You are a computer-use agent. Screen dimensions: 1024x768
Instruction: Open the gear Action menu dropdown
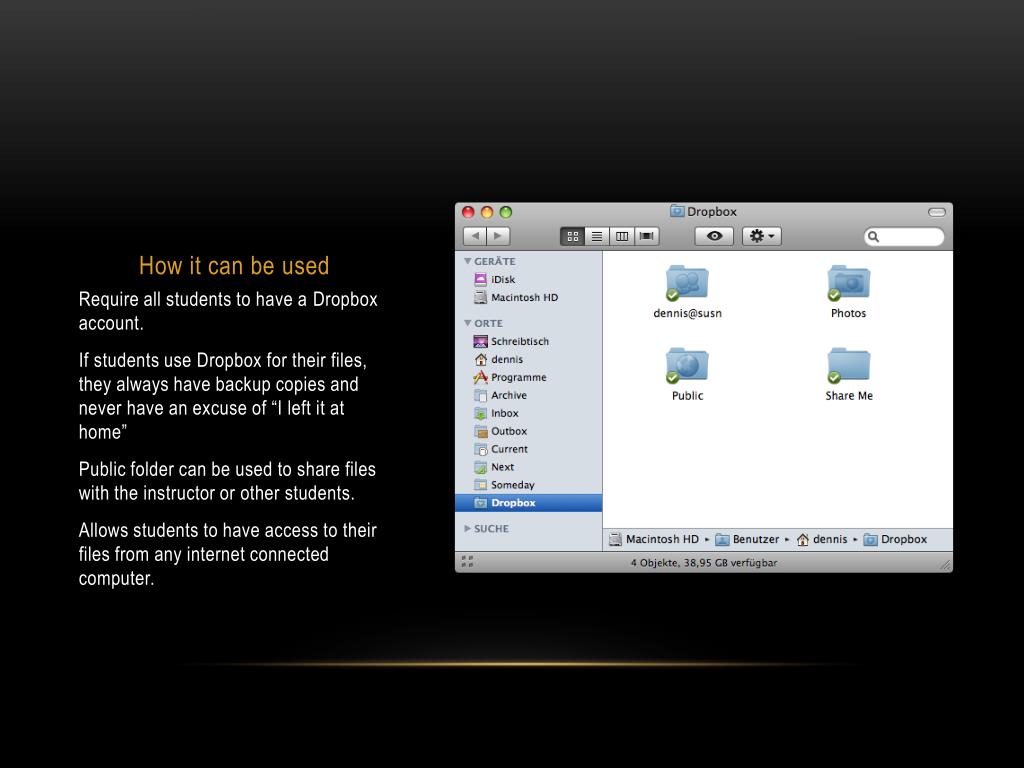tap(761, 236)
